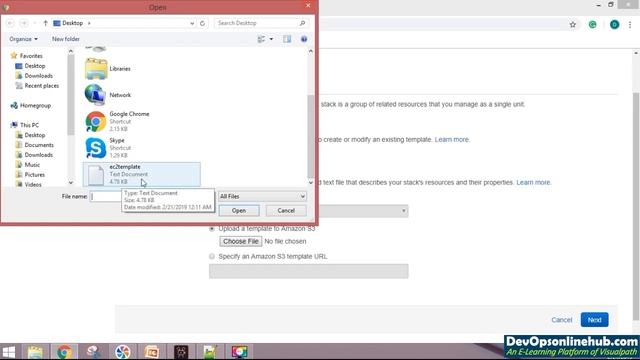Select Specify an Amazon S3 template URL
This screenshot has width=640, height=360.
(211, 257)
